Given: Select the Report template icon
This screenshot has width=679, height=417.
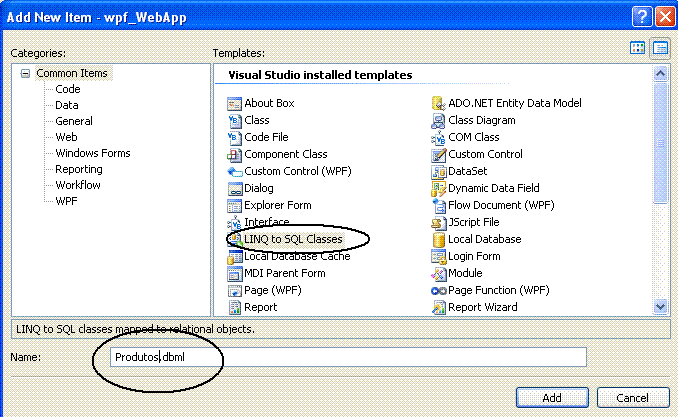Looking at the screenshot, I should (234, 307).
